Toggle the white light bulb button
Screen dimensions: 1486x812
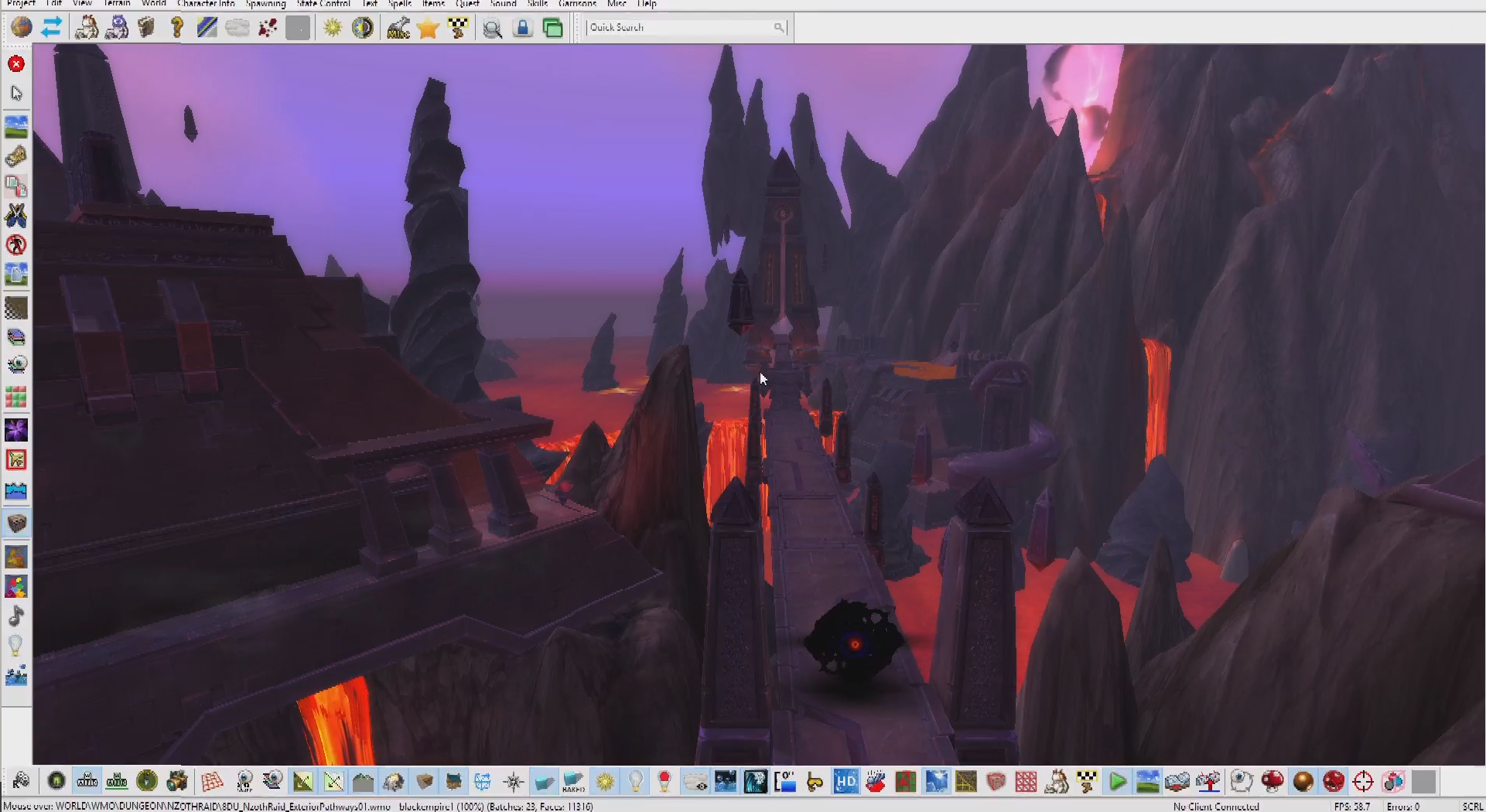point(635,782)
